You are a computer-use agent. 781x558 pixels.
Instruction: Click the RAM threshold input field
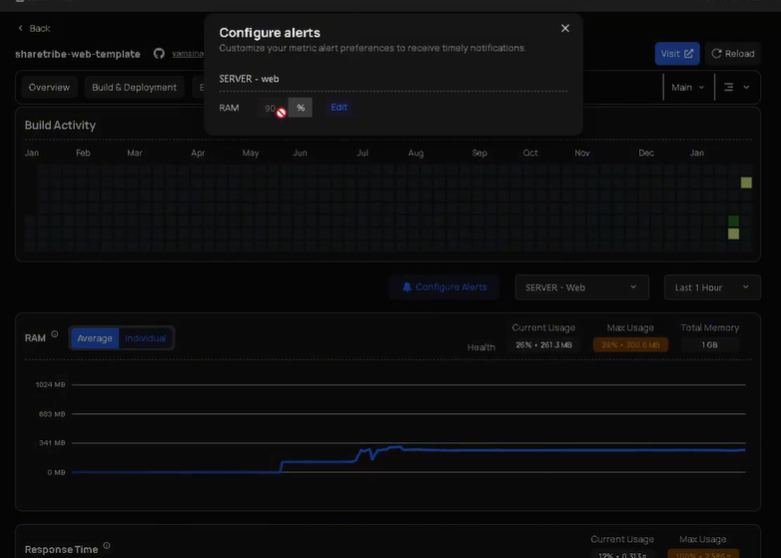[270, 108]
